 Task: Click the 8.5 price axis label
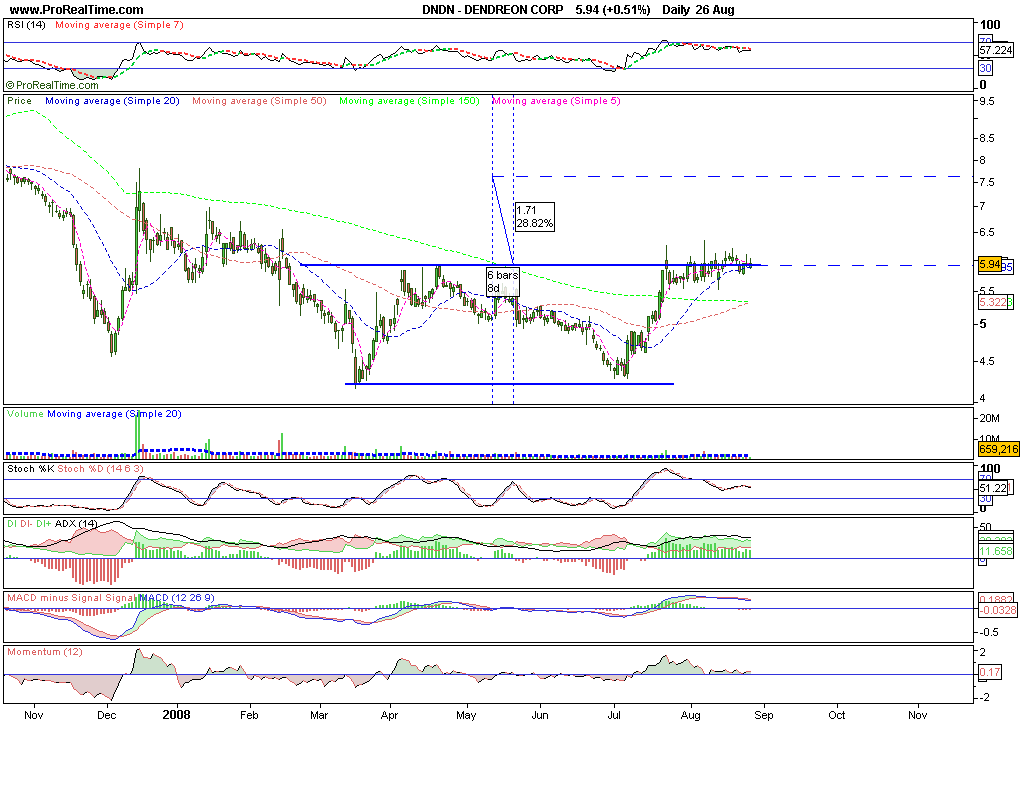pos(987,138)
